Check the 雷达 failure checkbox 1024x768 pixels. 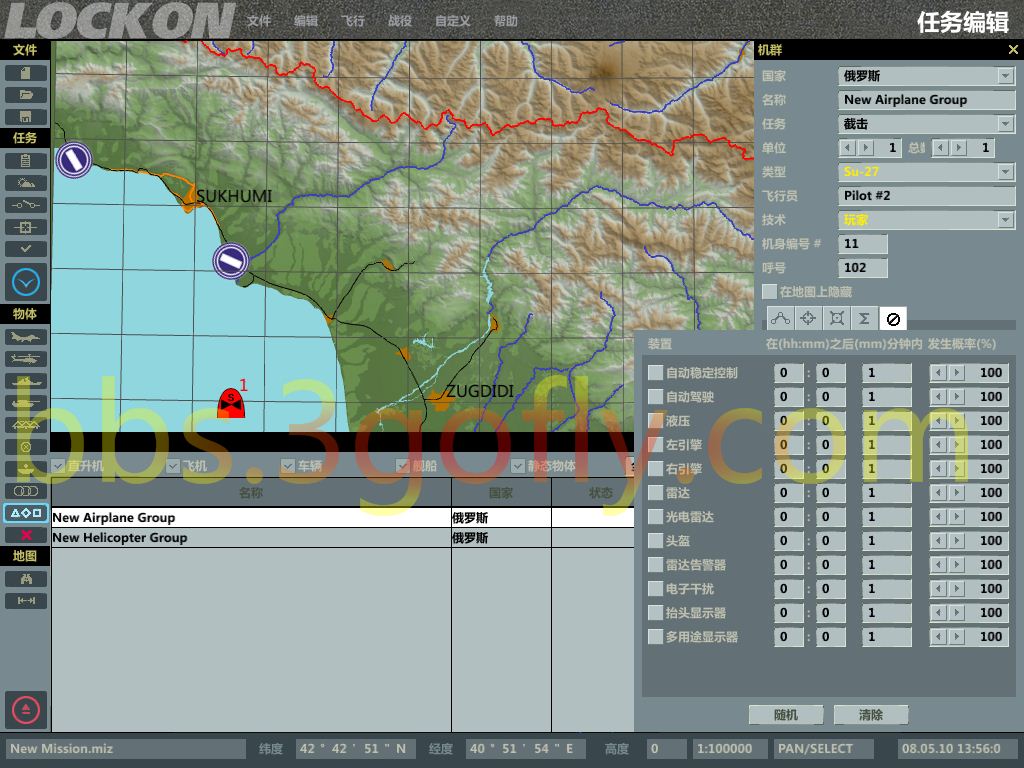[655, 493]
